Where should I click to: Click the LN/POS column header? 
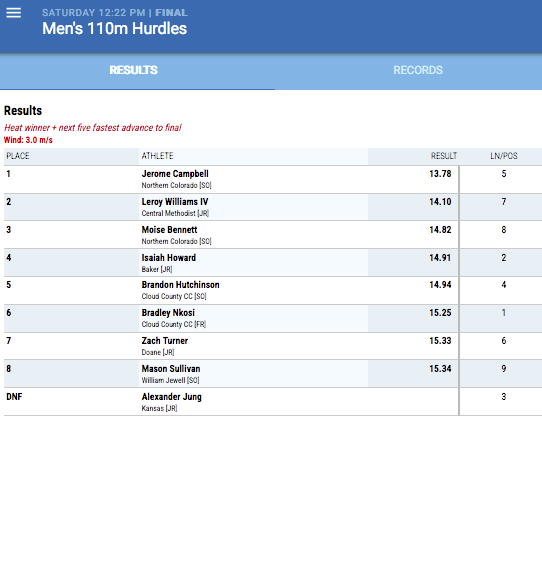(x=504, y=156)
